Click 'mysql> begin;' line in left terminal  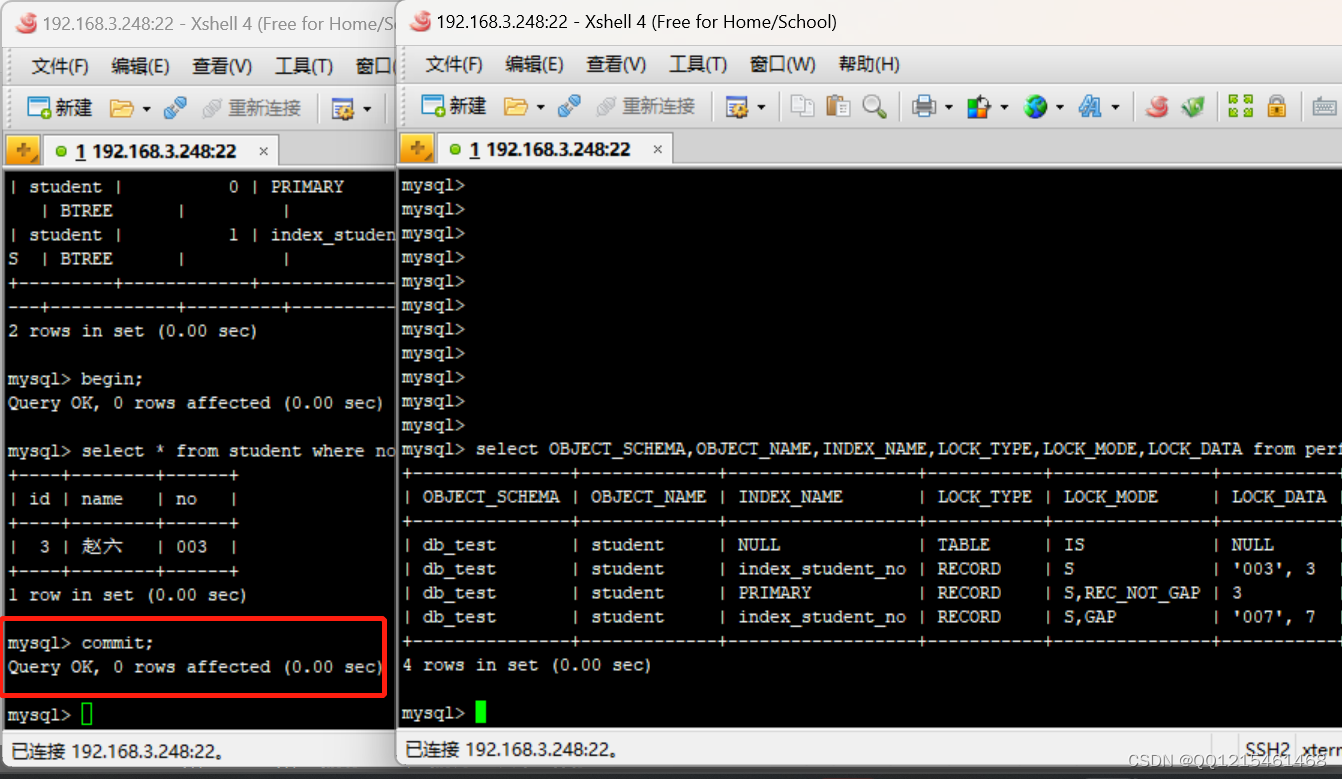(76, 379)
